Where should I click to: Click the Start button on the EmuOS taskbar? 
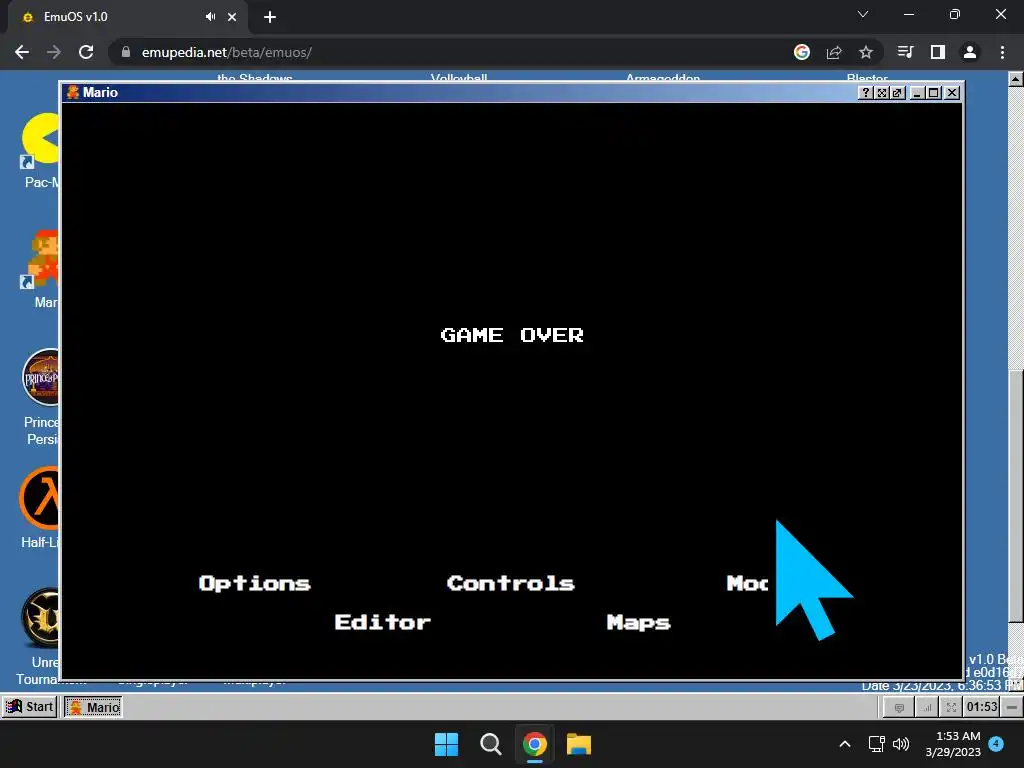pos(29,707)
